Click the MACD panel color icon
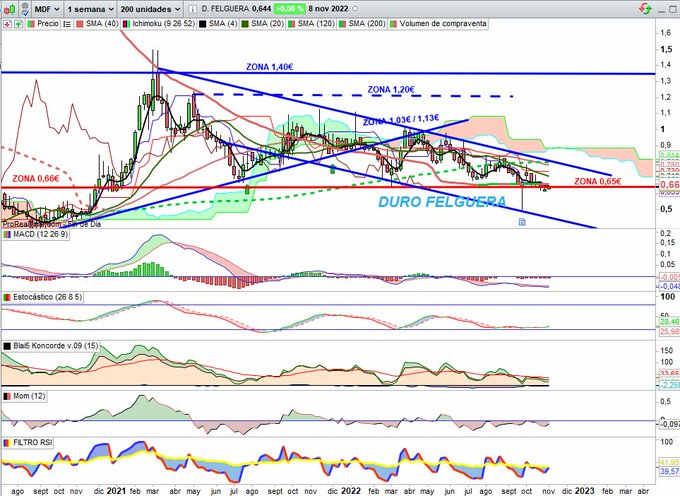This screenshot has height=496, width=680. point(7,235)
